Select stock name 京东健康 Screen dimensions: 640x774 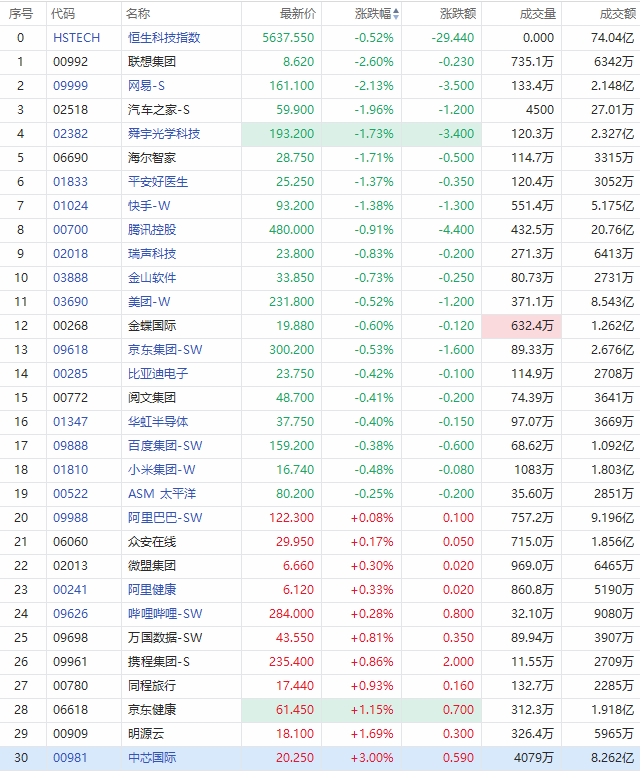click(152, 710)
